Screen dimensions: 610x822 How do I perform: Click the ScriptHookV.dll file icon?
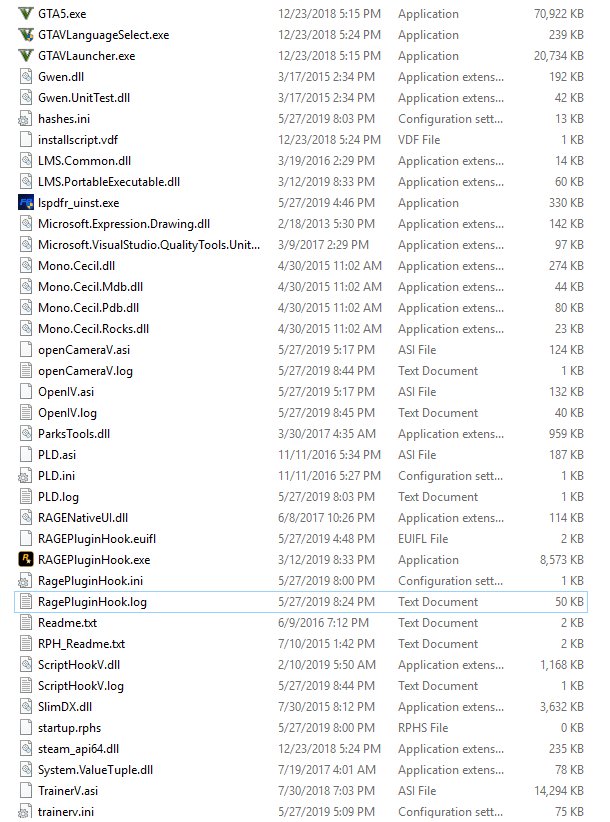coord(26,665)
